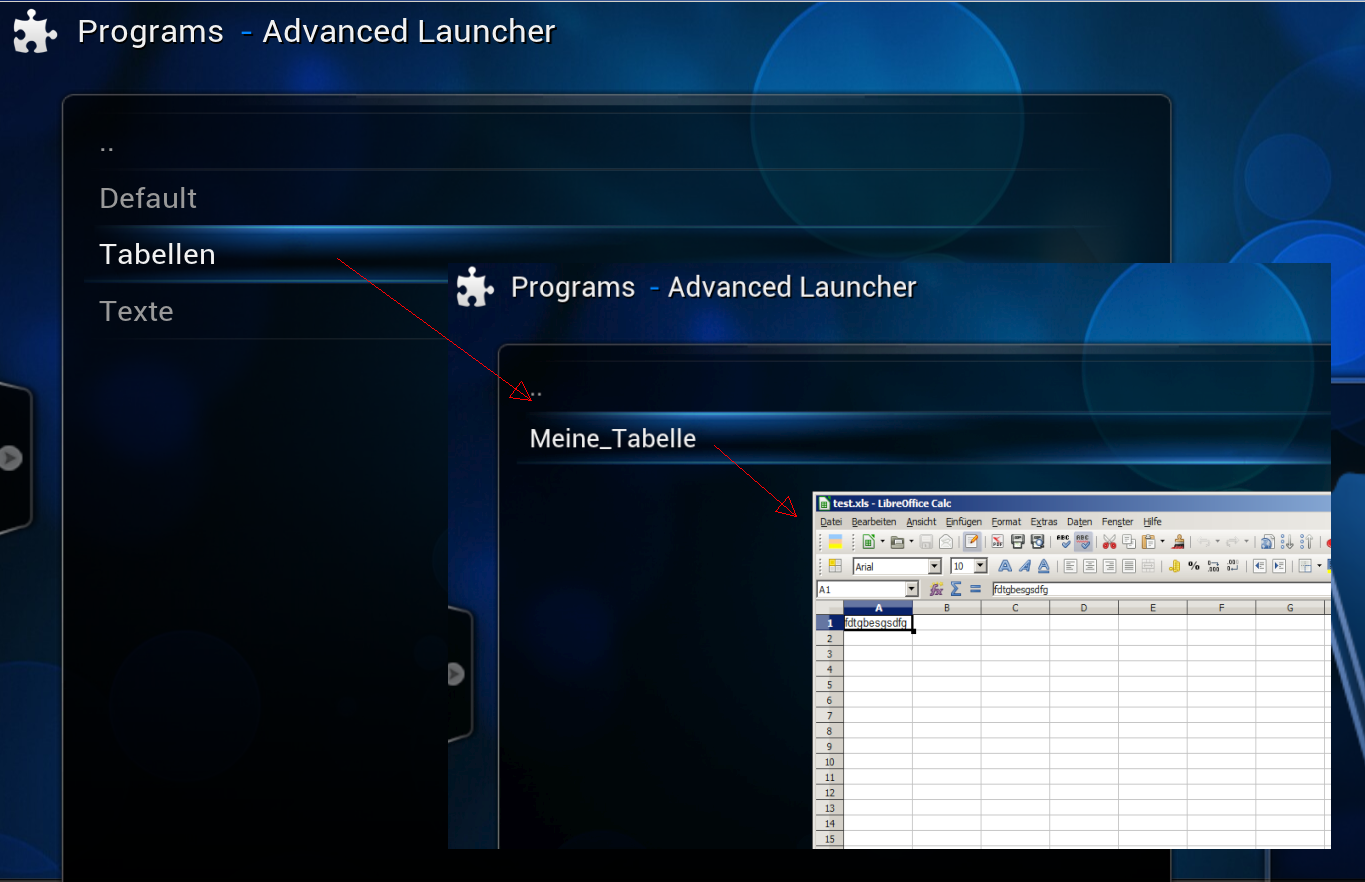Viewport: 1365px width, 882px height.
Task: Toggle Edit File mode button
Action: point(971,542)
